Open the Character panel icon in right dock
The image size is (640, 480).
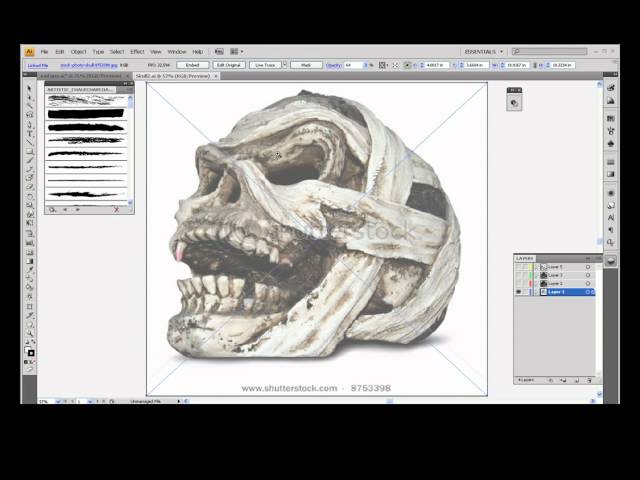click(611, 218)
